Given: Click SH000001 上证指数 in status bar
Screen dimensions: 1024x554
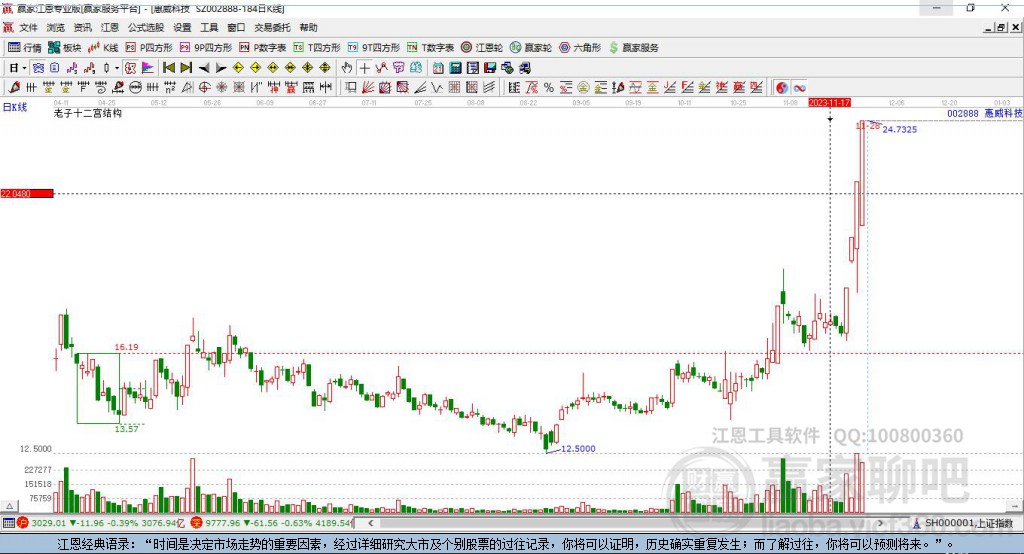Looking at the screenshot, I should click(x=968, y=523).
